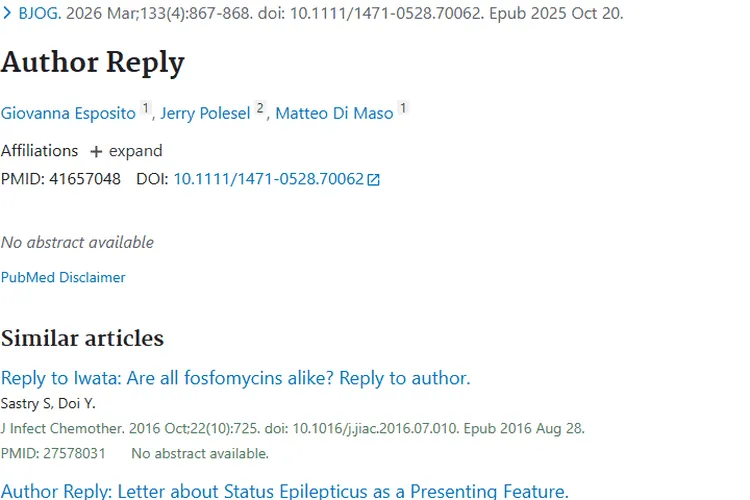Open the BJOG journal dropdown
This screenshot has width=750, height=500.
pos(38,14)
